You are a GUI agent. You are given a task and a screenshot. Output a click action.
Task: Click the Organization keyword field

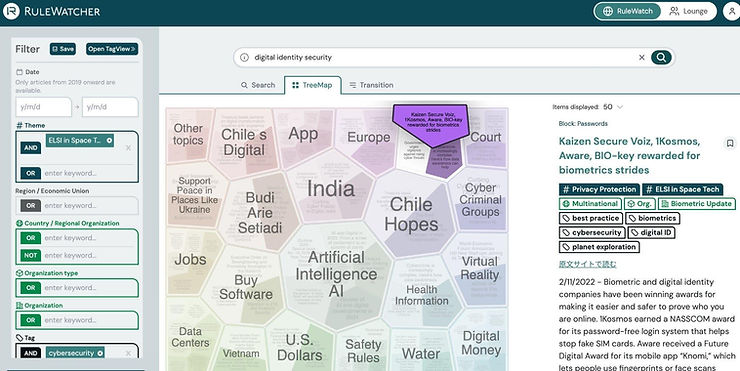click(89, 320)
